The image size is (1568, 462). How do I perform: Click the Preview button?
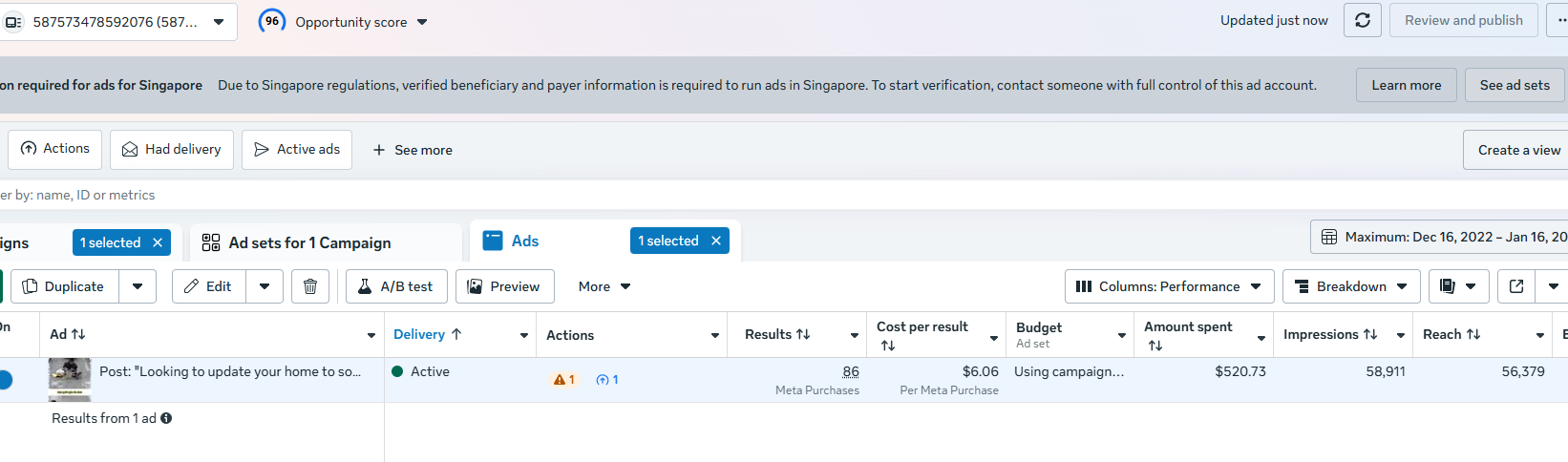505,286
